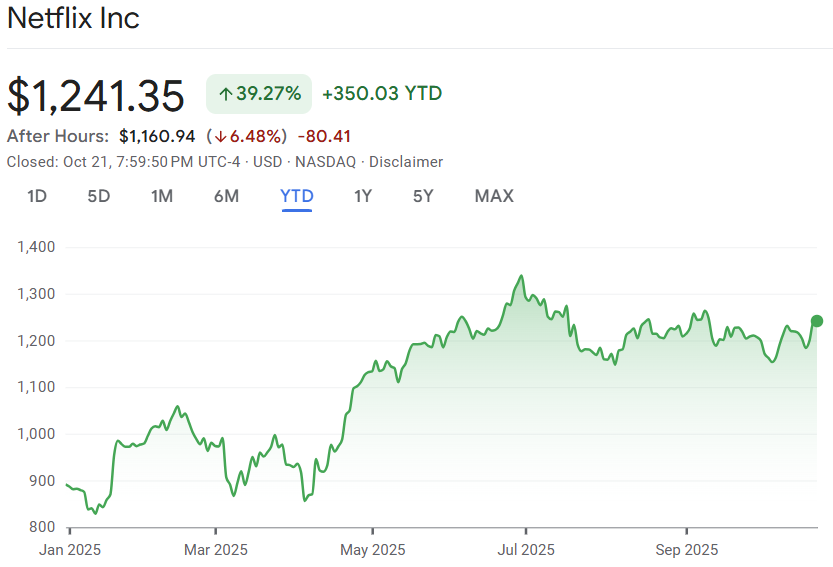Click the $1,241.35 closing price

point(96,96)
